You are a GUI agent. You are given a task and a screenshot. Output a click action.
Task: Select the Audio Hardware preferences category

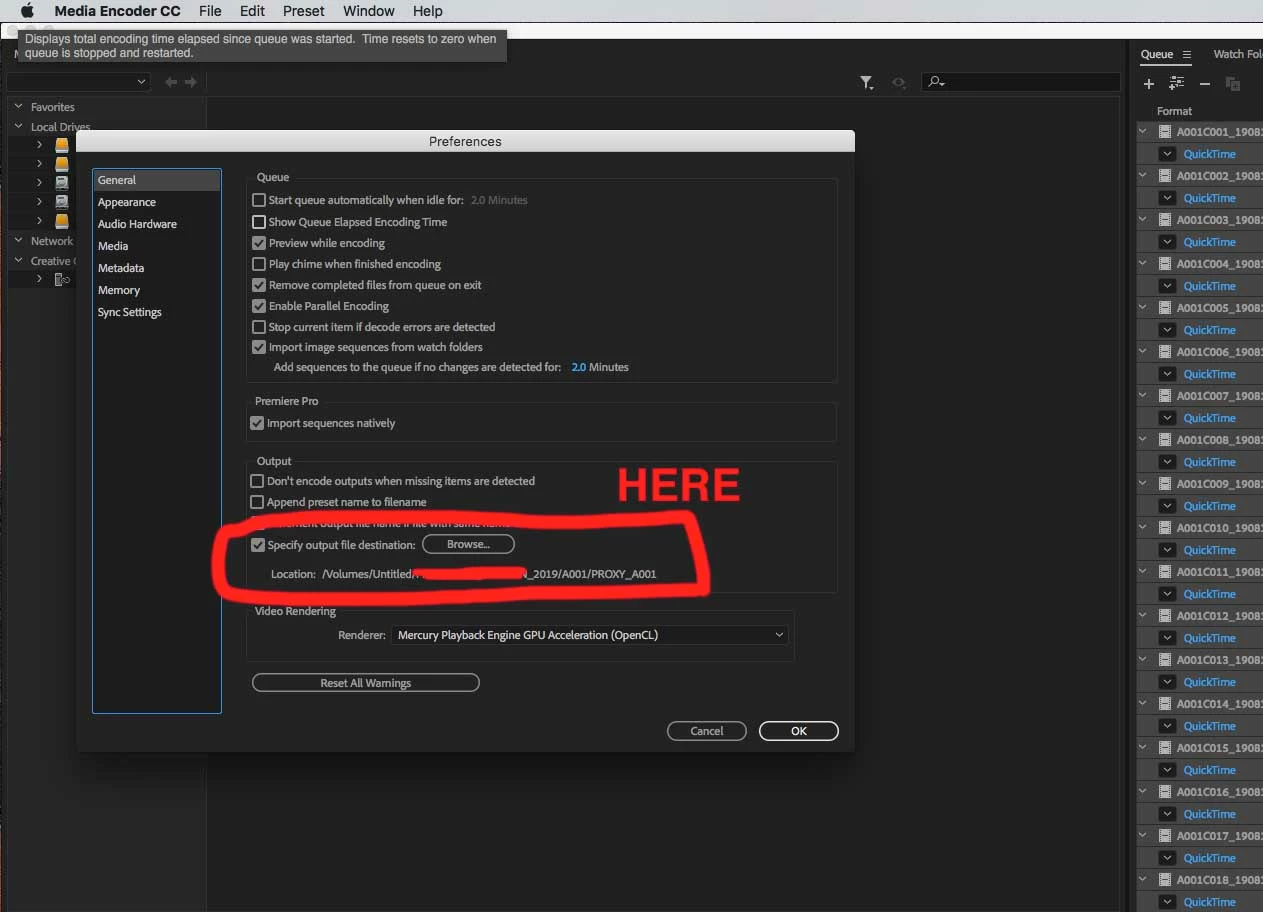(137, 224)
